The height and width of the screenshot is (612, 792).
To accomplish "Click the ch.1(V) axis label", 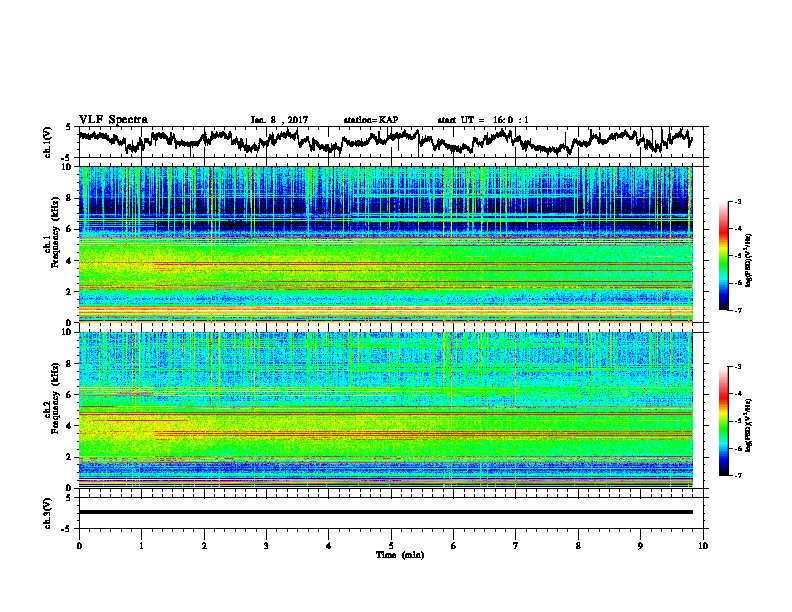I will click(48, 142).
